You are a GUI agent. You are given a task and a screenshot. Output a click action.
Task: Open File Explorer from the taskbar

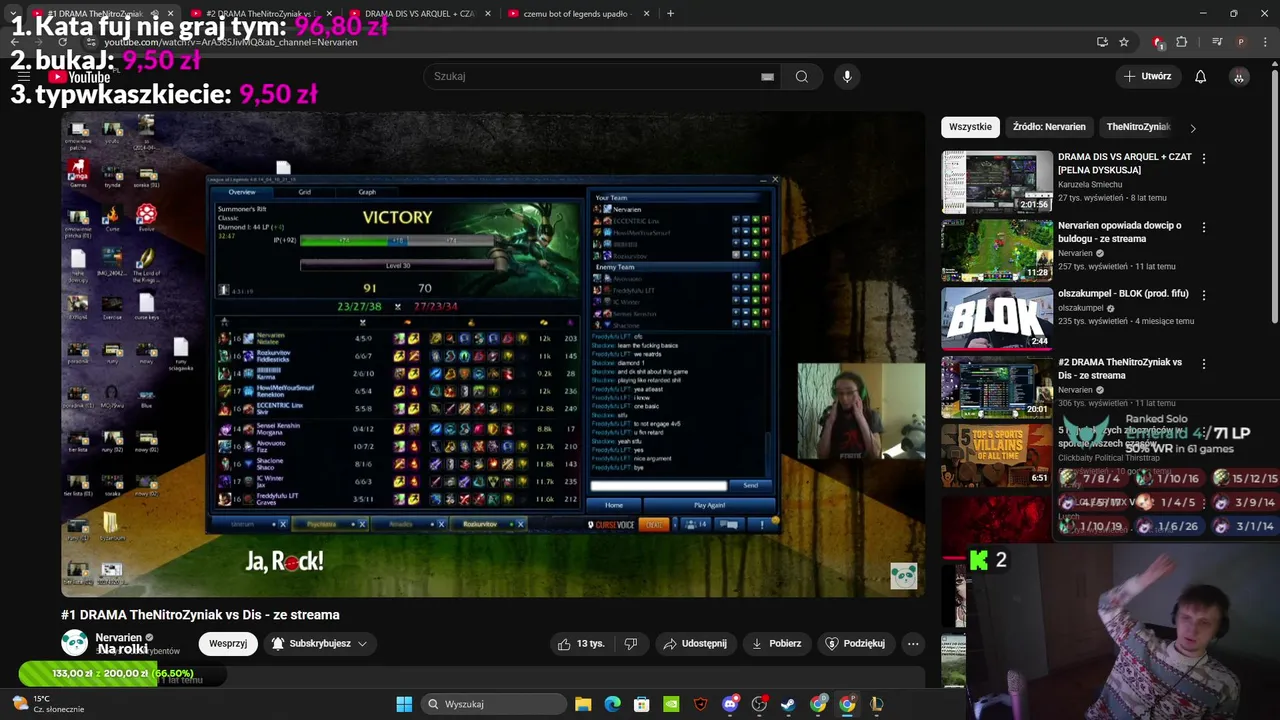[x=583, y=704]
